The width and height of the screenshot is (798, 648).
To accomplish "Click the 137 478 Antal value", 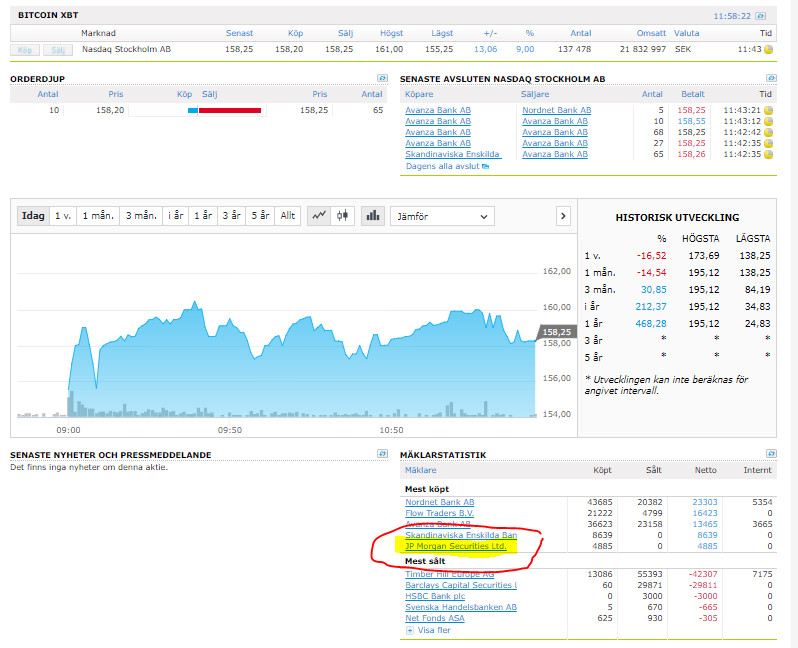I will (575, 49).
